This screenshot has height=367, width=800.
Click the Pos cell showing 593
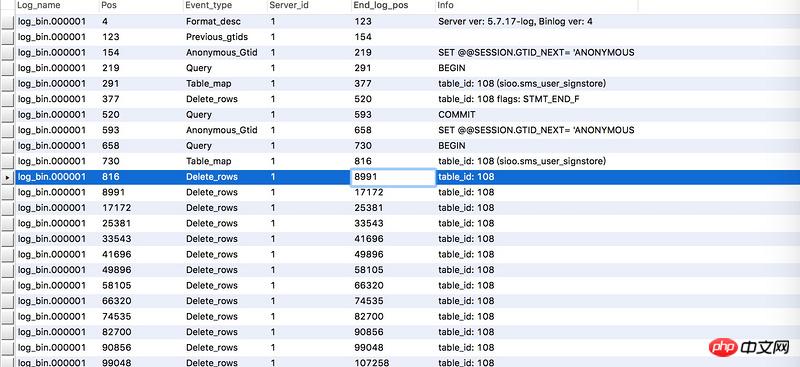tap(141, 130)
